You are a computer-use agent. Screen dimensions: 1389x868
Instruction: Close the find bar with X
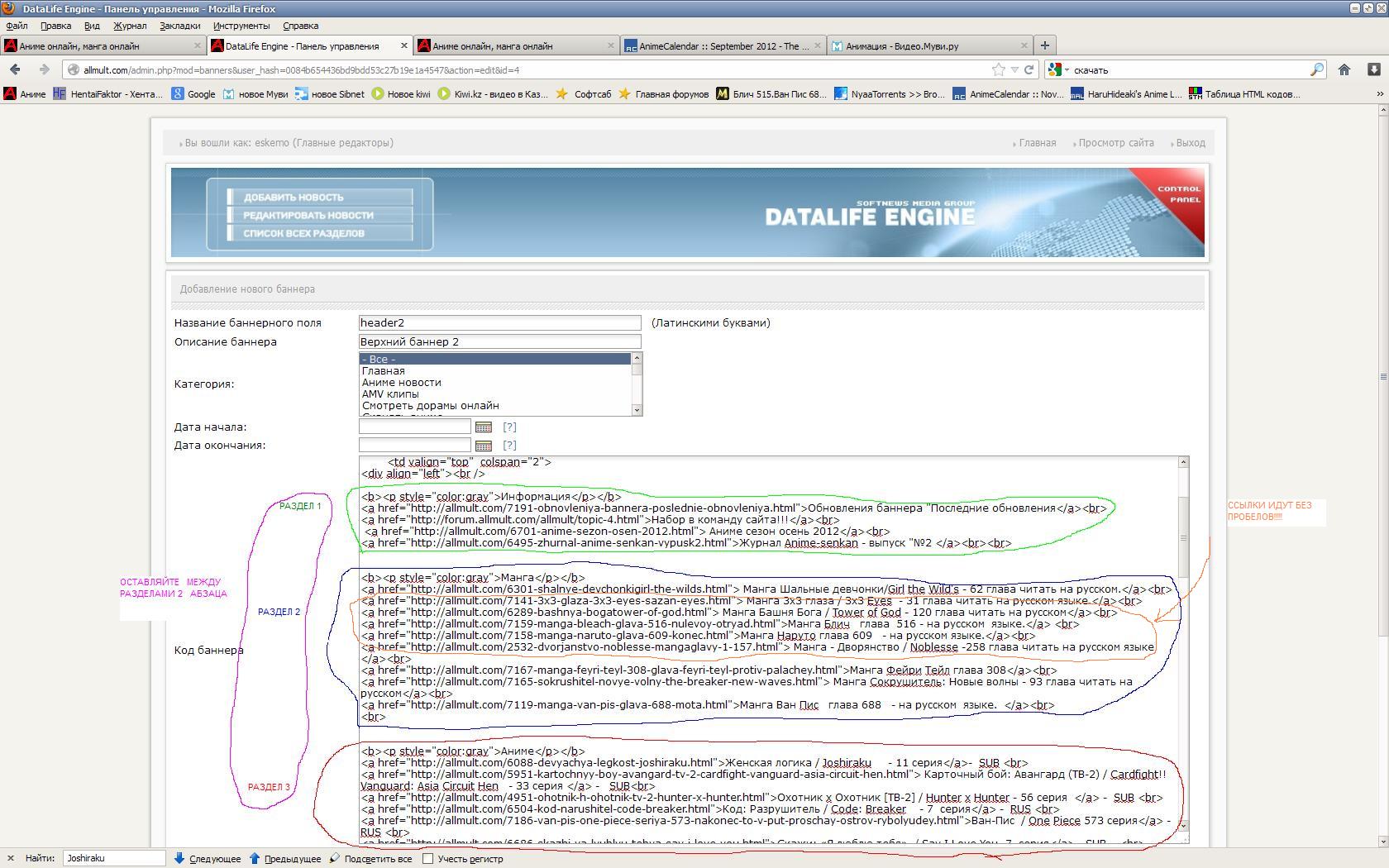[x=10, y=858]
